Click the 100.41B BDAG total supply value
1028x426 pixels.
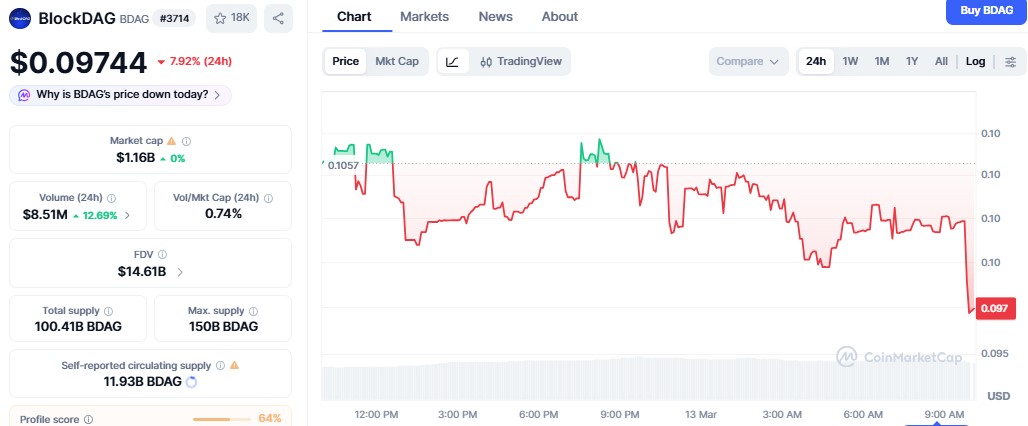tap(78, 326)
